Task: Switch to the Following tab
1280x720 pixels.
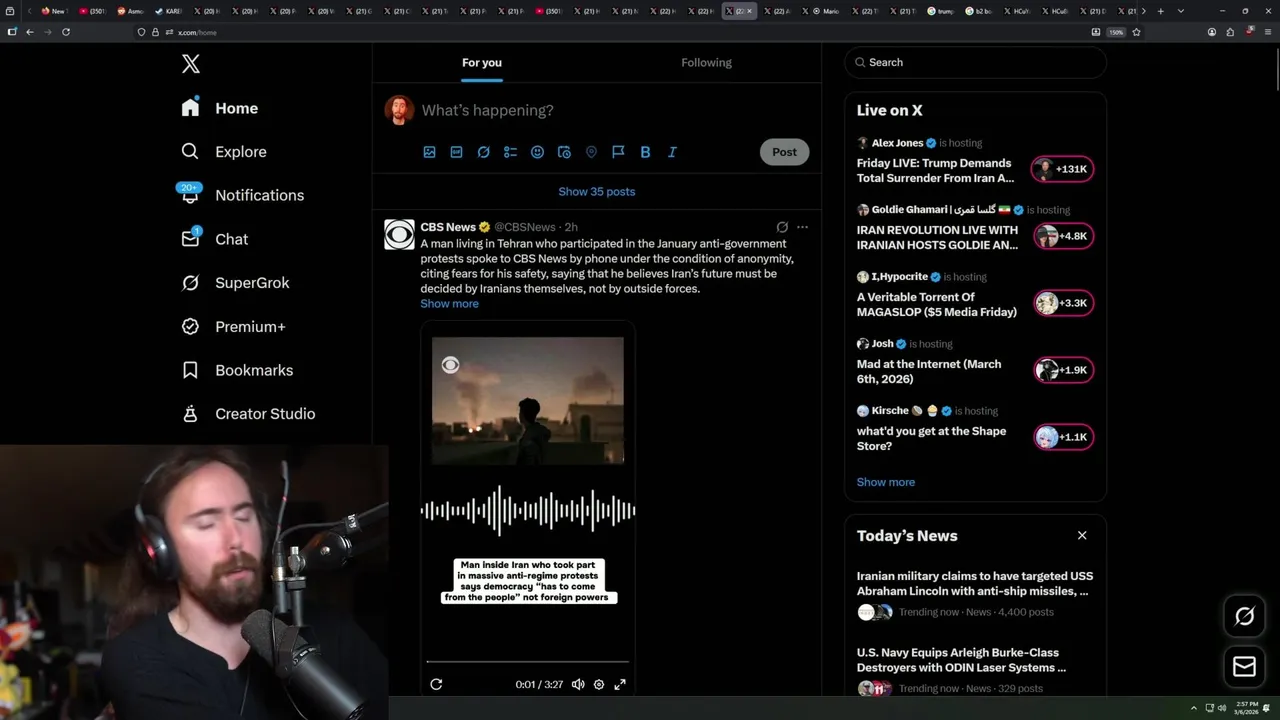Action: coord(707,62)
